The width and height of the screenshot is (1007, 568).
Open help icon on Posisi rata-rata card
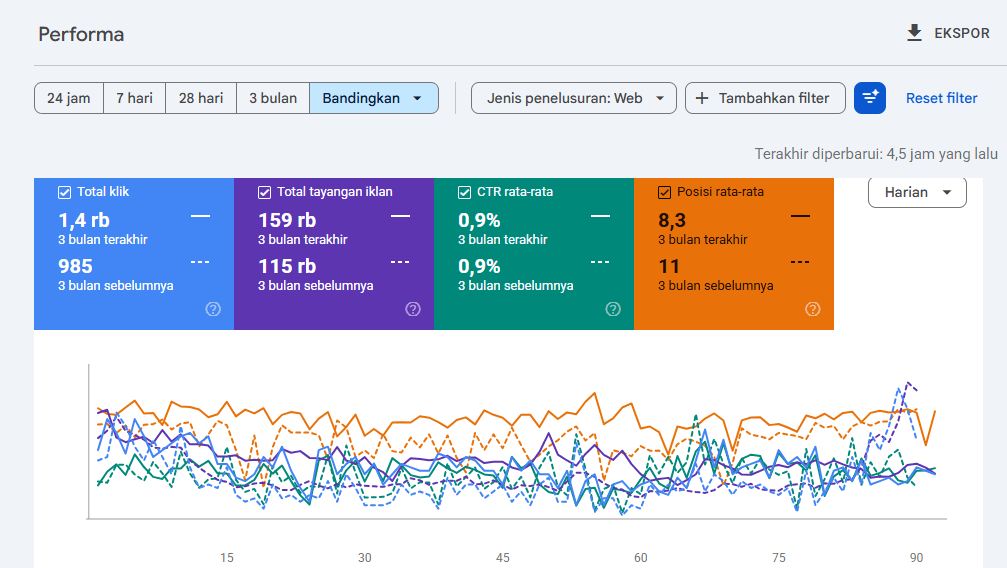pyautogui.click(x=812, y=309)
